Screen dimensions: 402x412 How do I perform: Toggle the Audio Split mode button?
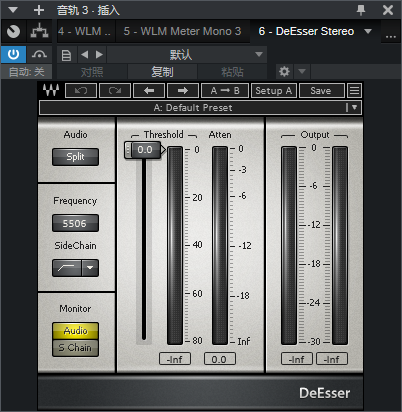(75, 157)
